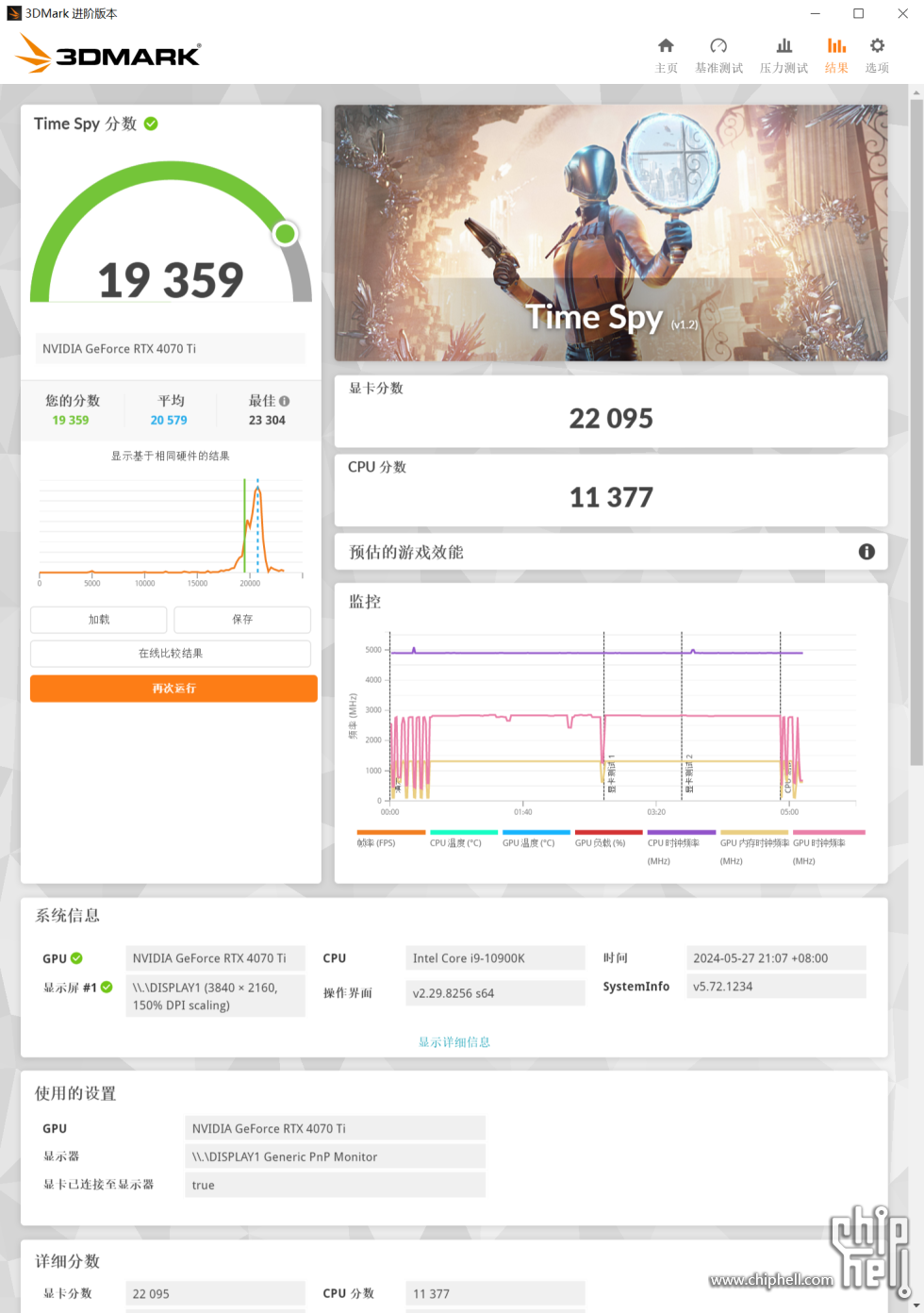The width and height of the screenshot is (924, 1313).
Task: Open the 显示详细信息 link
Action: click(454, 1042)
